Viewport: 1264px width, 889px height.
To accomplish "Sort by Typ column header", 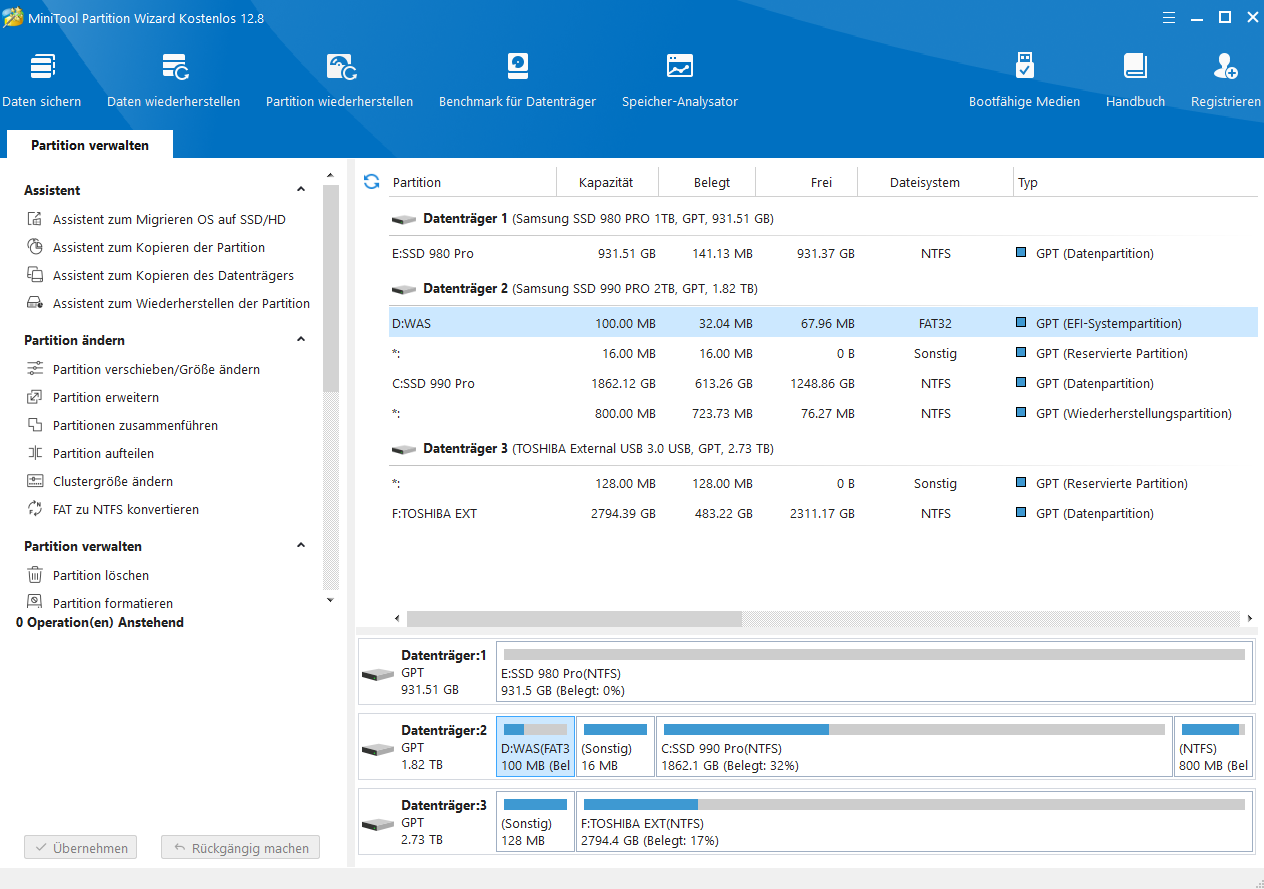I will coord(1135,182).
